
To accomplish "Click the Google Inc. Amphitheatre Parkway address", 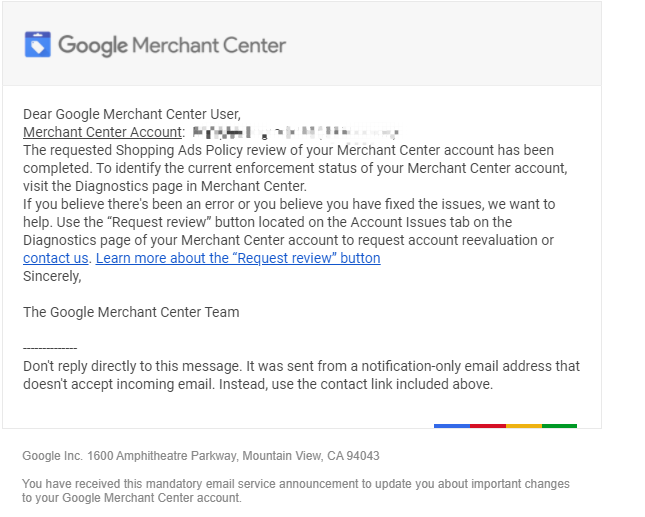I will point(201,456).
